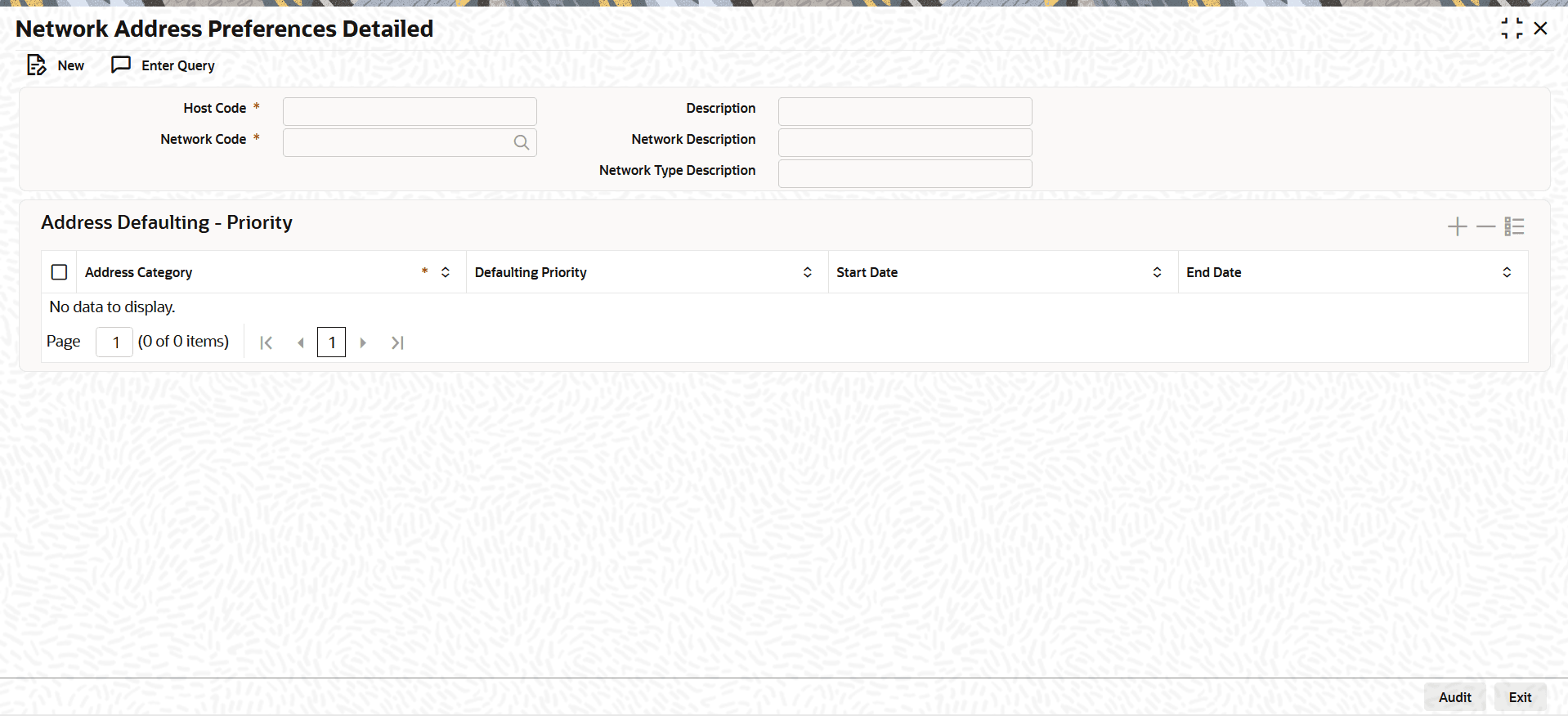Click the Page number input box
The image size is (1568, 716).
114,342
